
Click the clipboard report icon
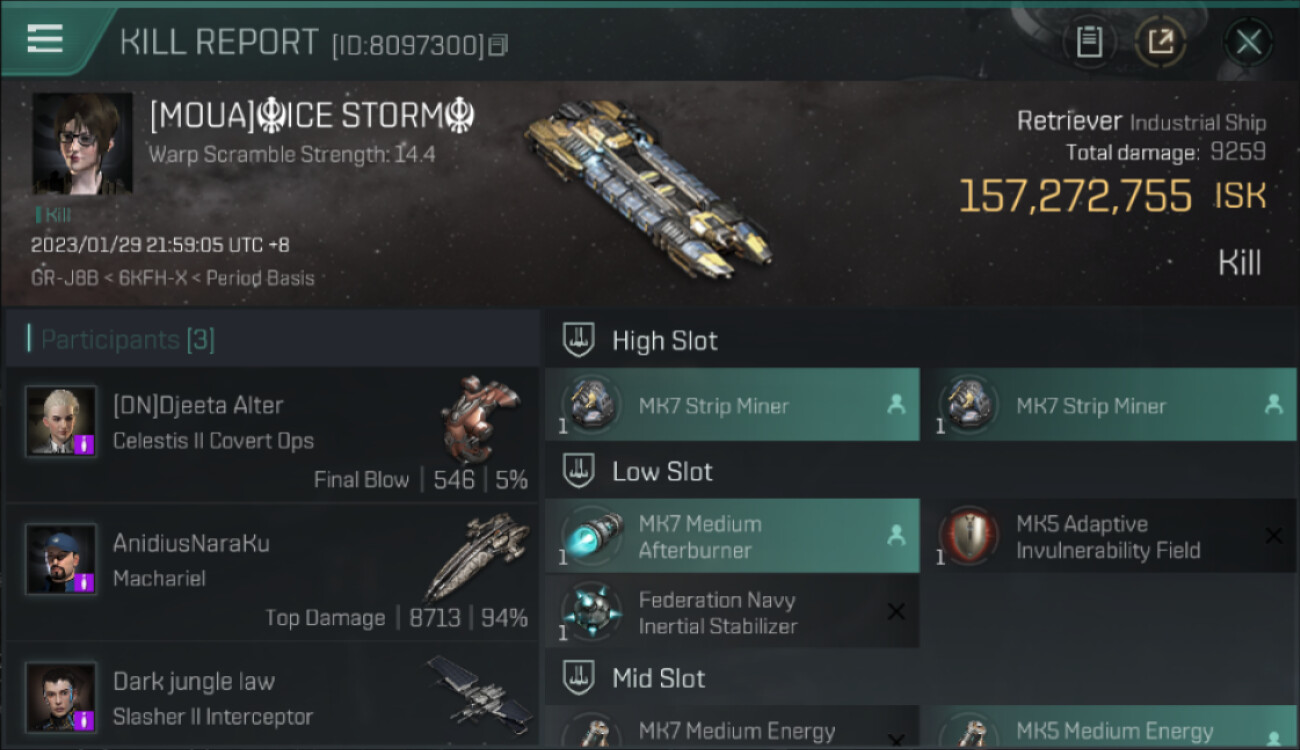1089,42
